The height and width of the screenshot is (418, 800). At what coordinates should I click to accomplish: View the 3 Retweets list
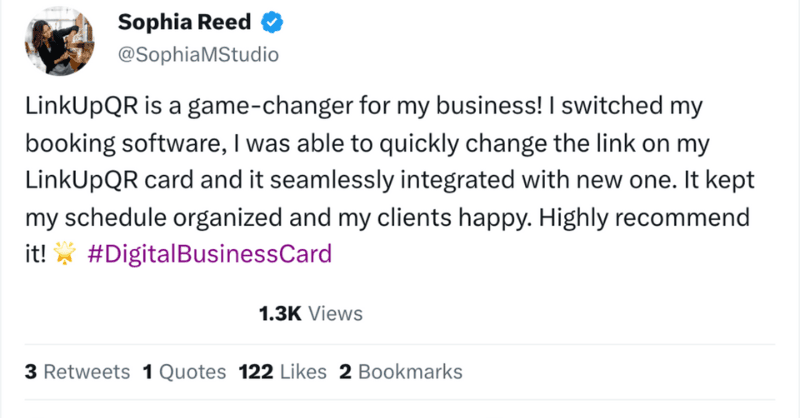pyautogui.click(x=77, y=372)
